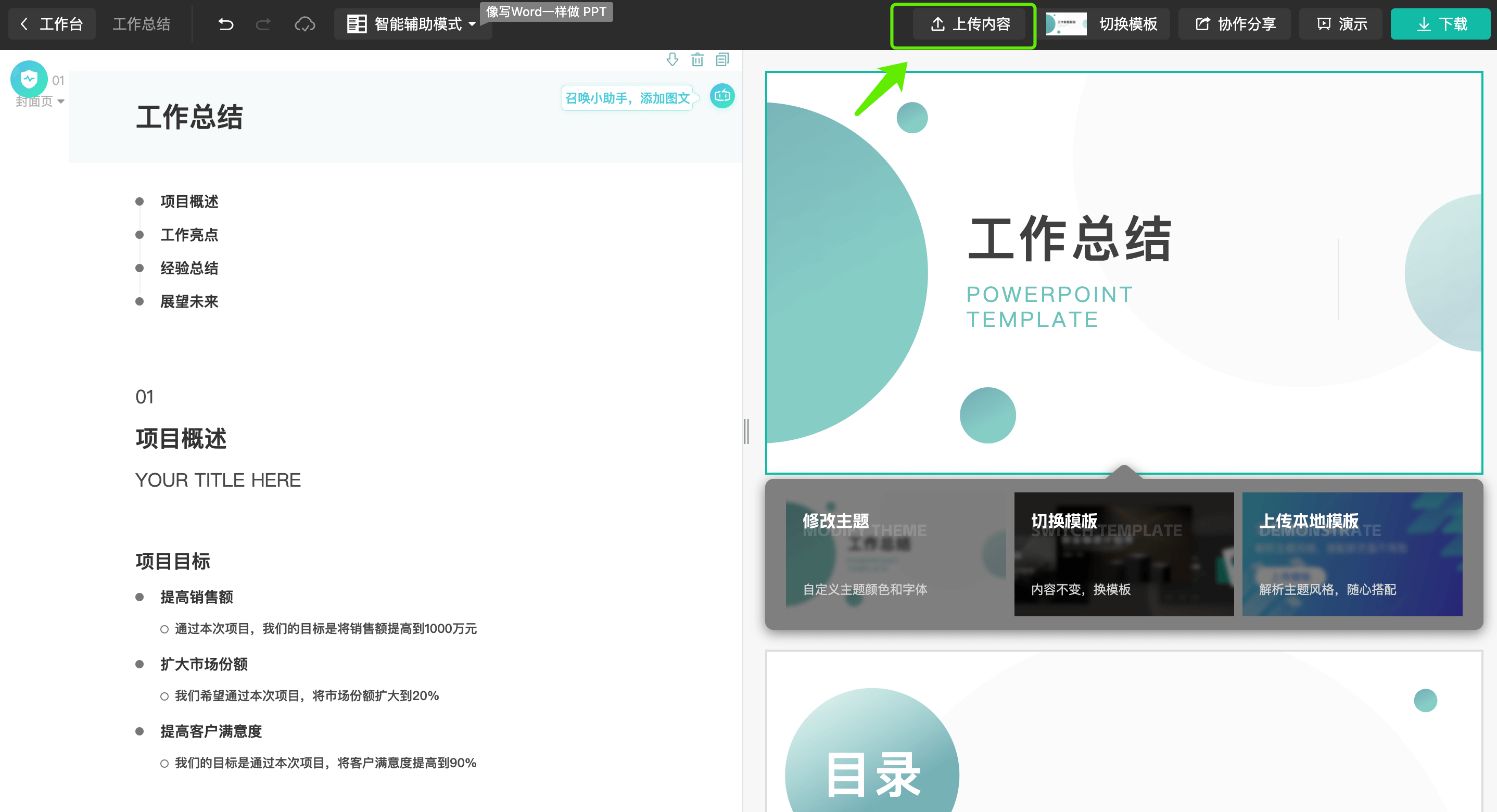Click the template thumbnail beside 切换模板
Viewport: 1497px width, 812px height.
(1066, 24)
